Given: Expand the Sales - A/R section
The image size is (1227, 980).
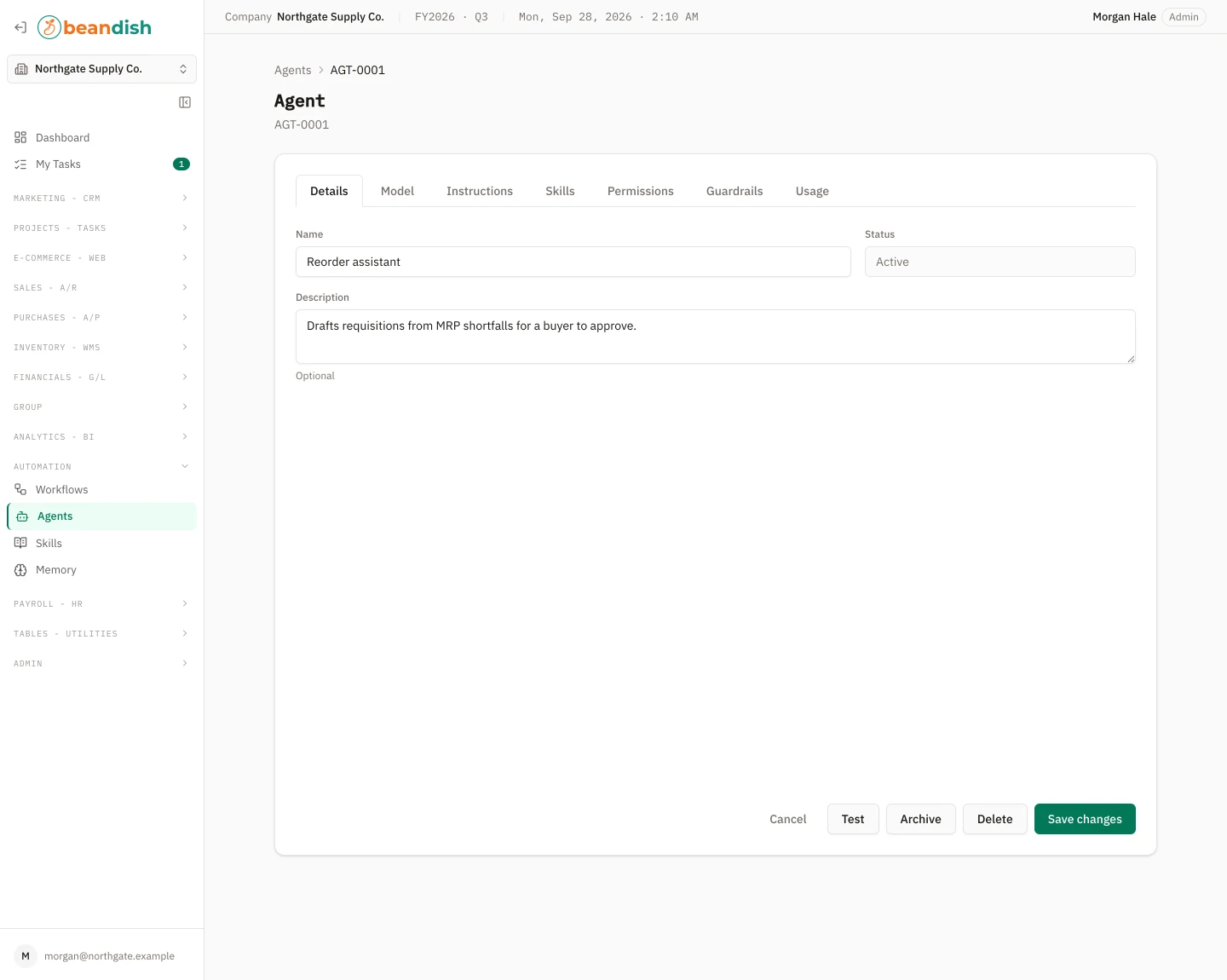Looking at the screenshot, I should tap(102, 288).
